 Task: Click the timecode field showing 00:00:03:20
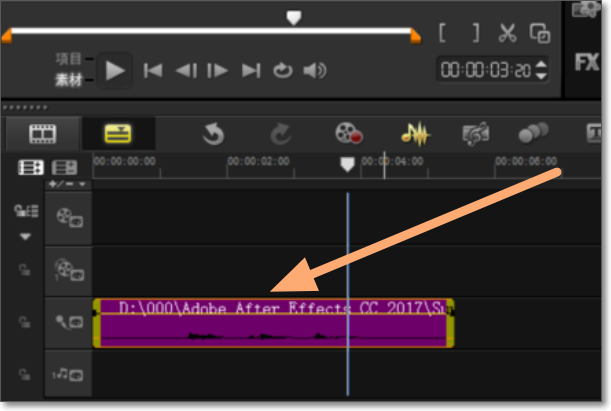point(483,70)
